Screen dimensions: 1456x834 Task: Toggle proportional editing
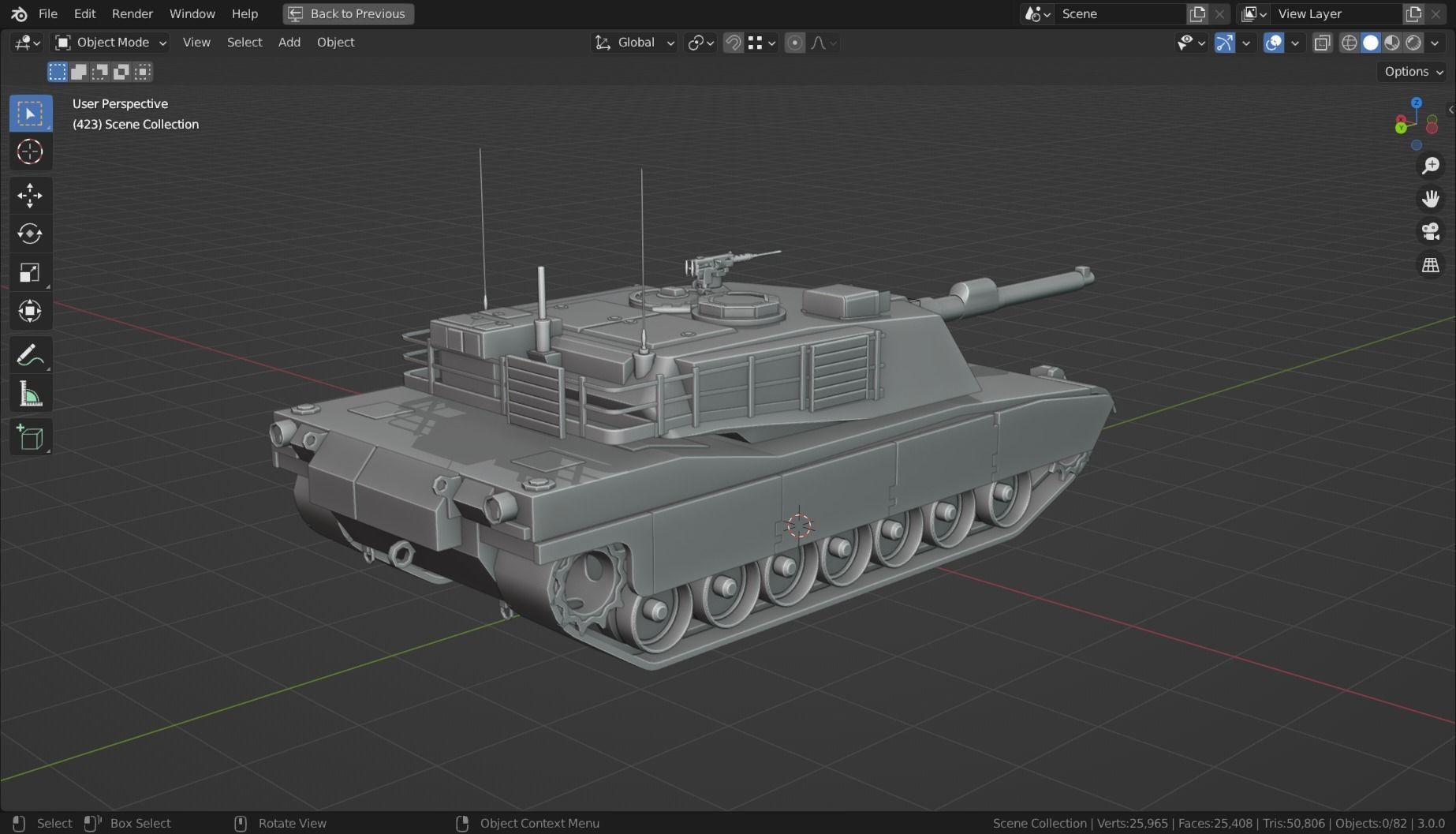tap(795, 43)
